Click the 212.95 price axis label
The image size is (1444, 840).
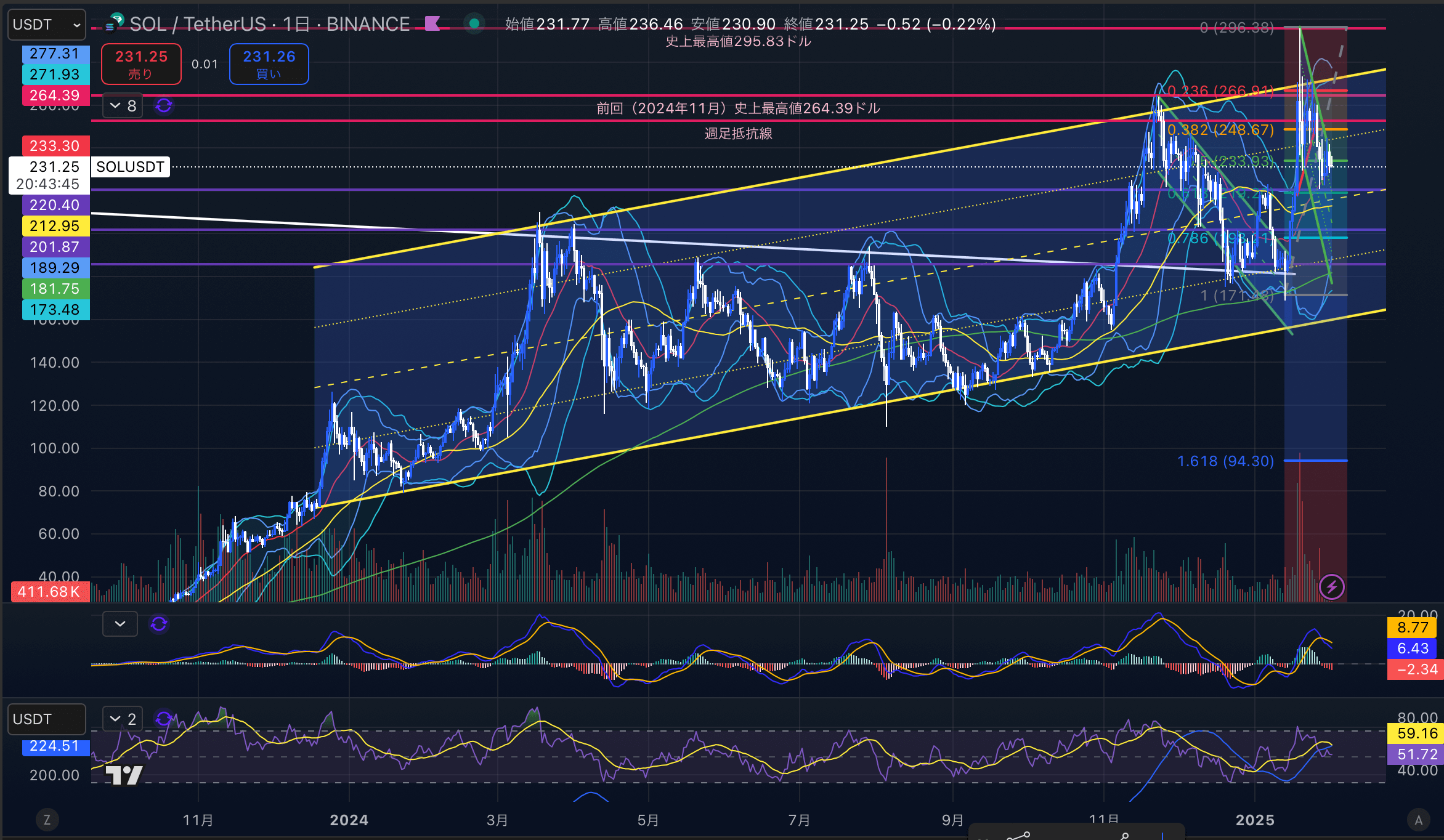tap(55, 226)
